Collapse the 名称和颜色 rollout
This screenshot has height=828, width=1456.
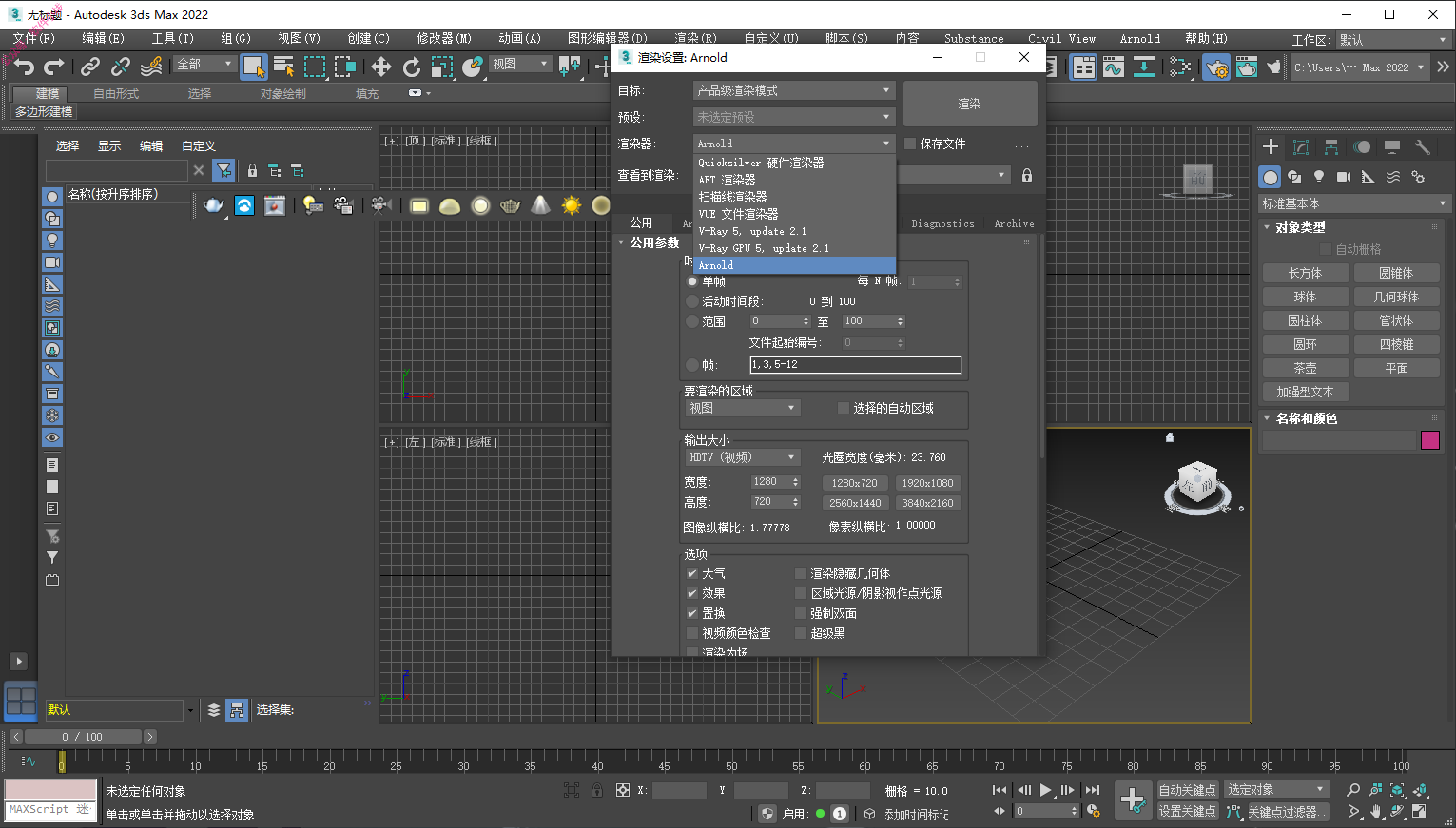[1305, 418]
